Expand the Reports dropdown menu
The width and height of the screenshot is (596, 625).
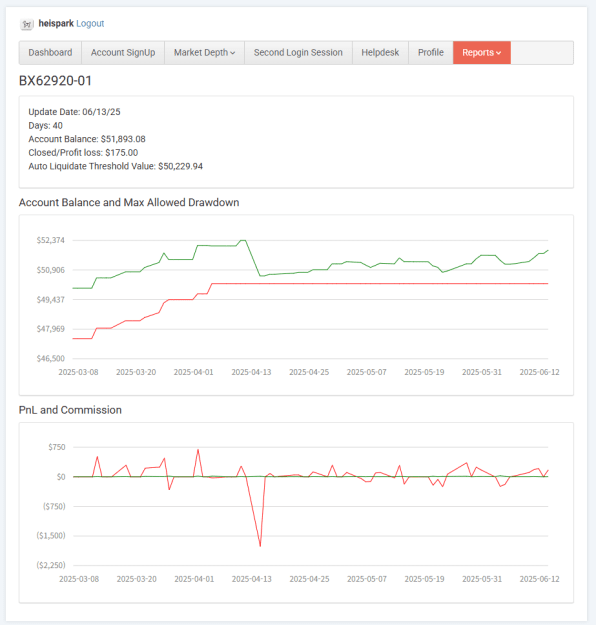tap(482, 53)
